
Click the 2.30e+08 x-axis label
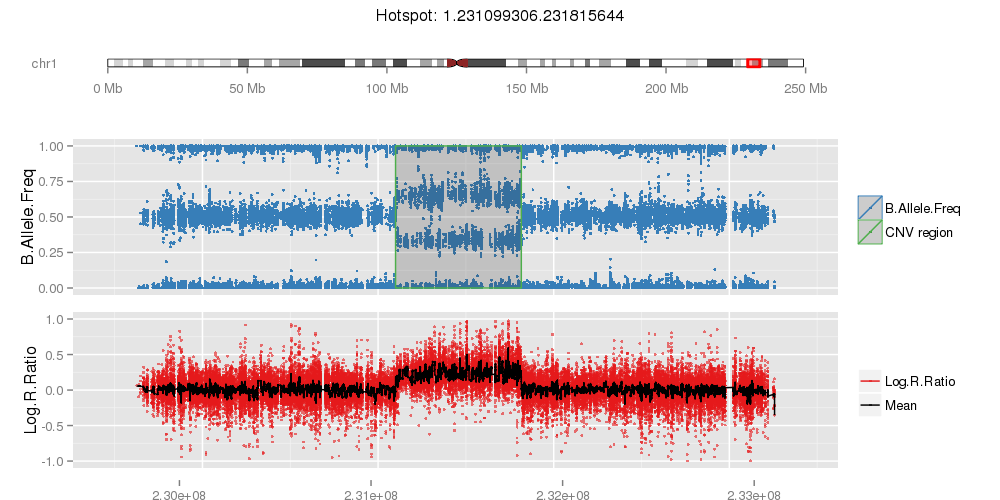pyautogui.click(x=179, y=494)
